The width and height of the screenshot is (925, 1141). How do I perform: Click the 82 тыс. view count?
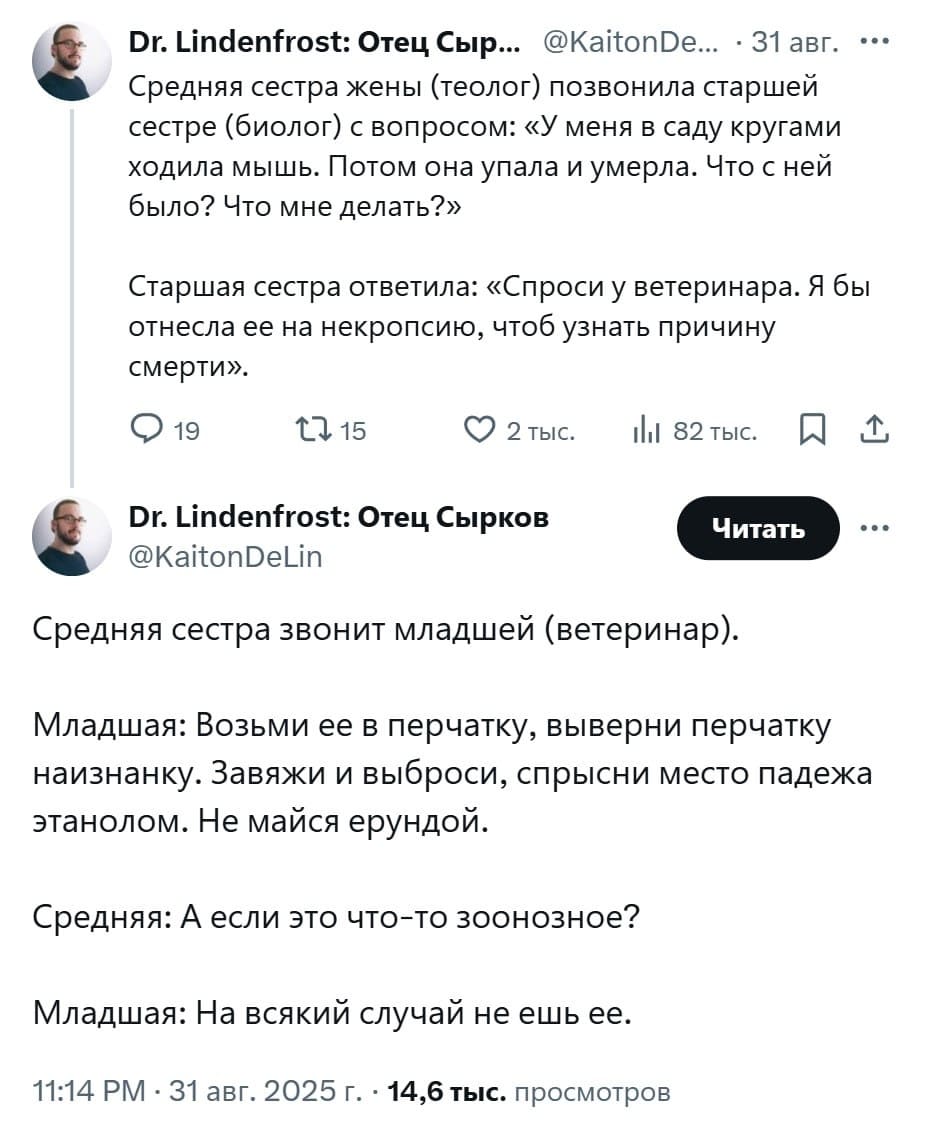[x=712, y=430]
